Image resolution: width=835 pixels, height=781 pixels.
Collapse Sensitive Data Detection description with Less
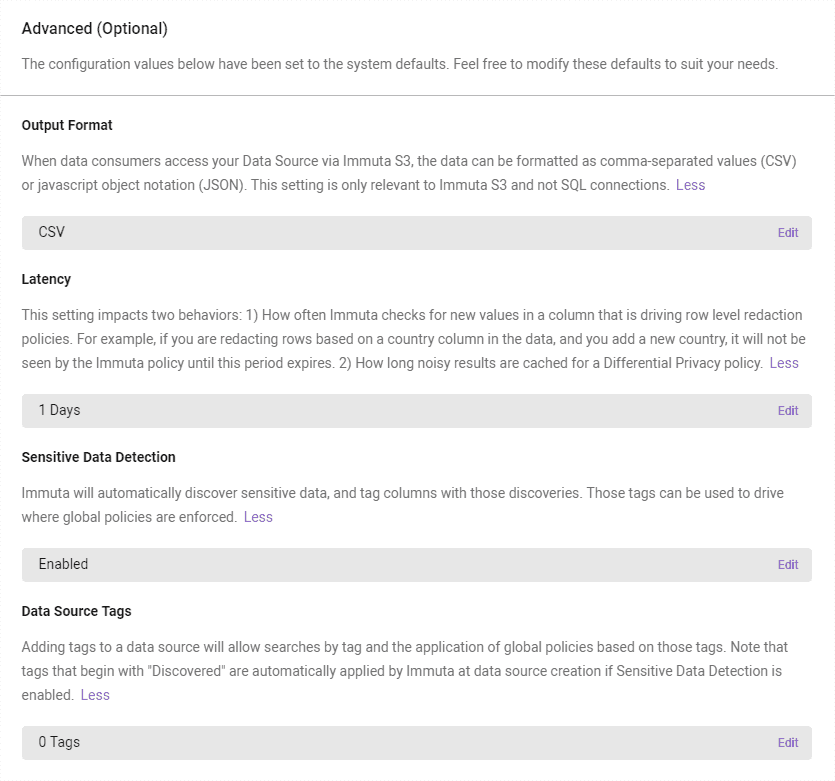click(258, 517)
